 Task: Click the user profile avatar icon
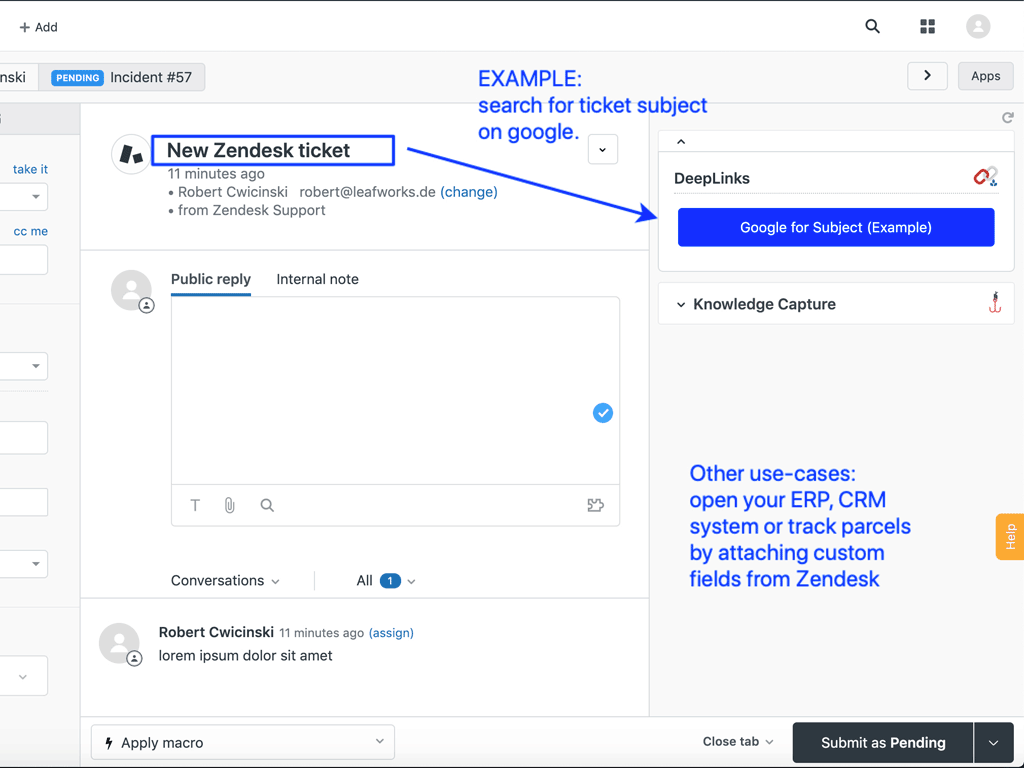pyautogui.click(x=978, y=27)
